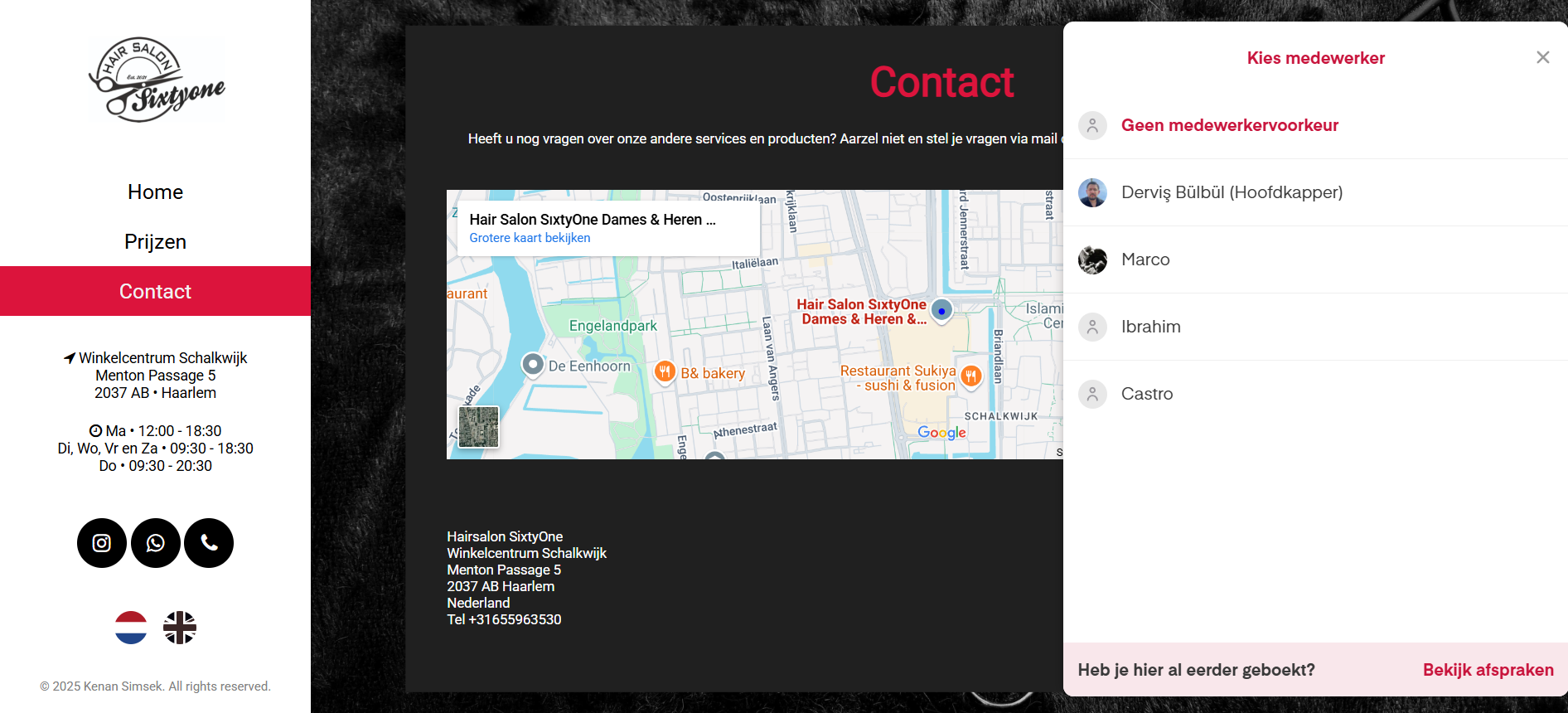Screen dimensions: 1568x713
Task: Select employee Castro
Action: tap(1315, 394)
